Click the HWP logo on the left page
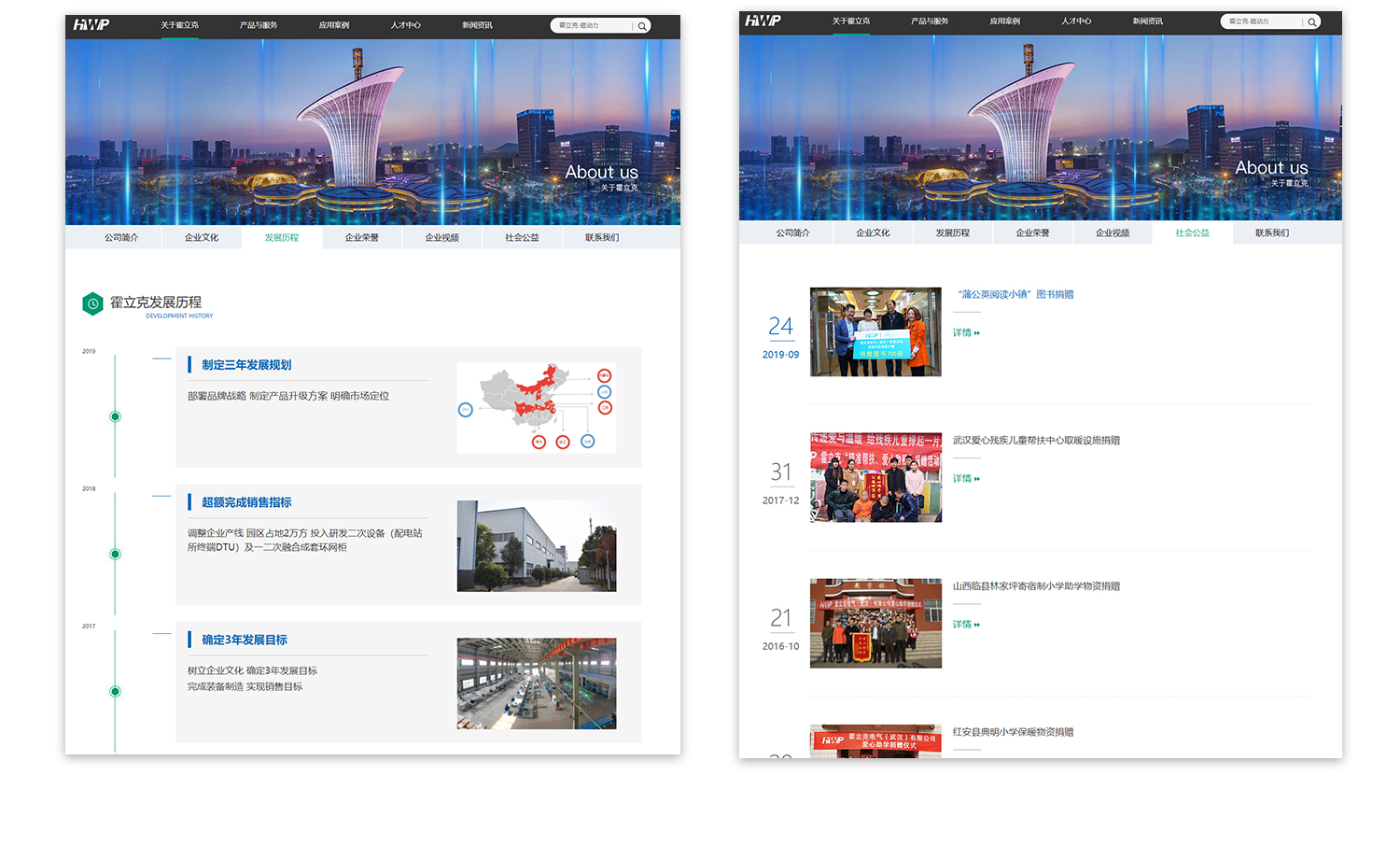The width and height of the screenshot is (1400, 859). click(x=91, y=25)
